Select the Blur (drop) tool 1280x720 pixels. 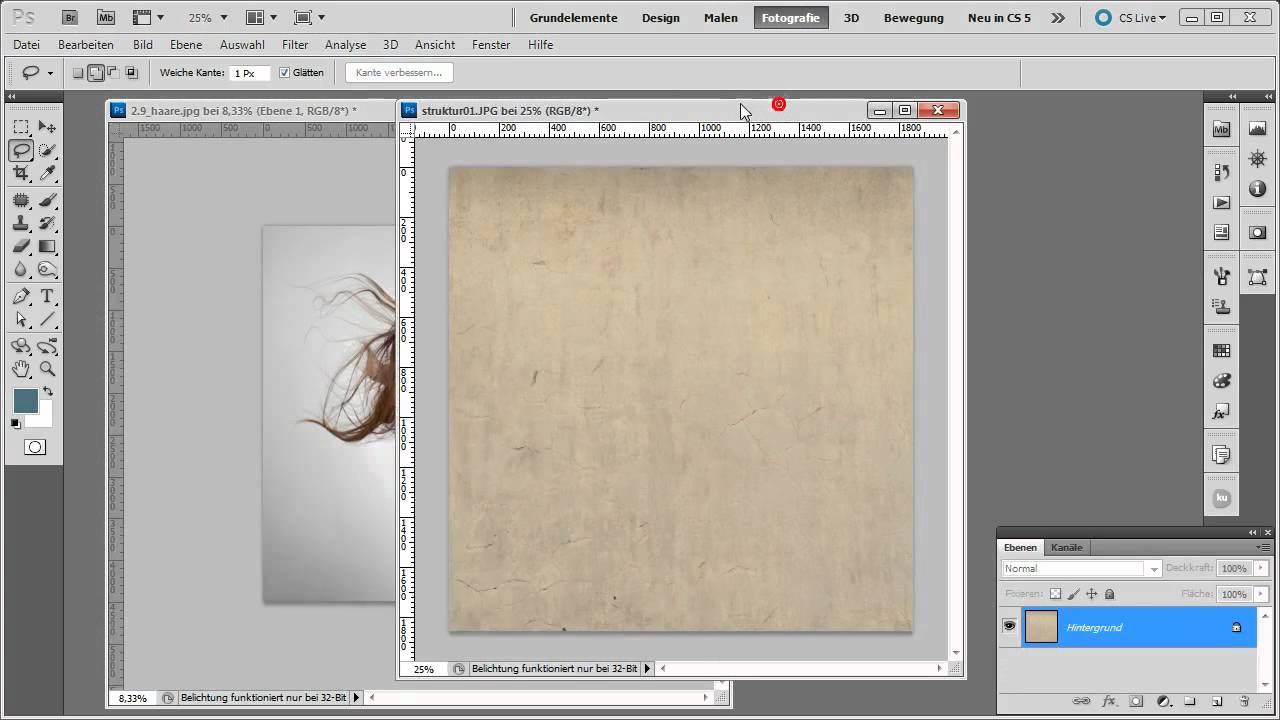click(x=21, y=269)
